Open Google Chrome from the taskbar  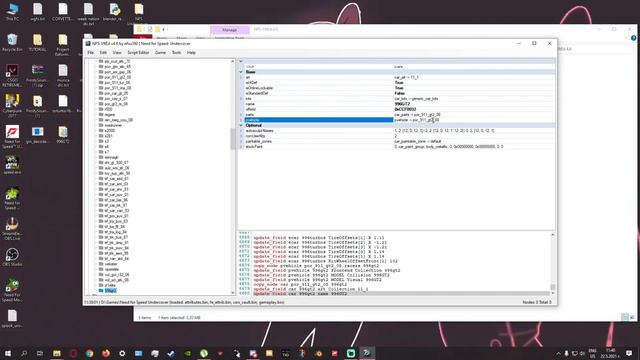(89, 353)
